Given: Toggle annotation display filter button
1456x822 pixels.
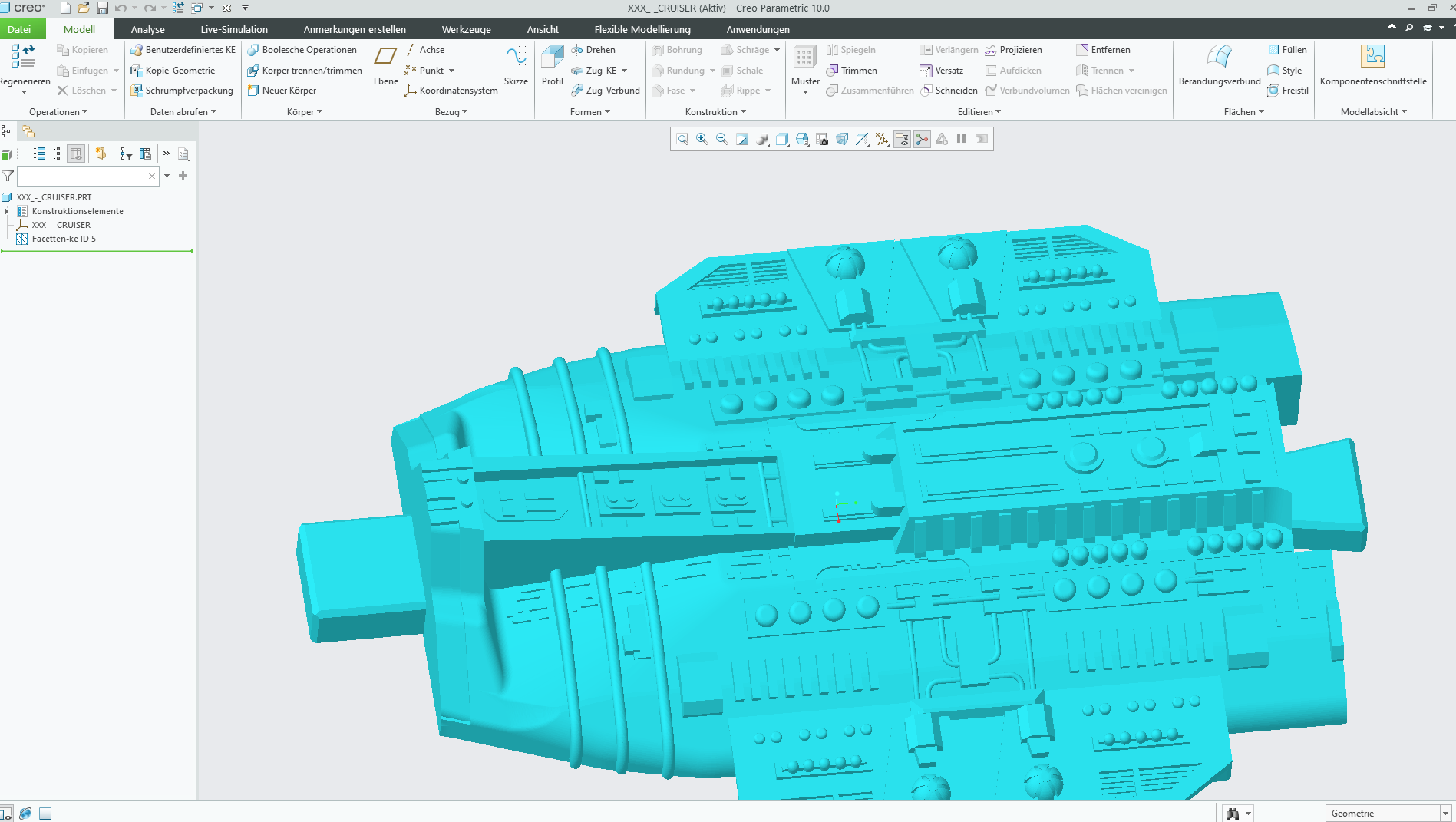Looking at the screenshot, I should 902,139.
